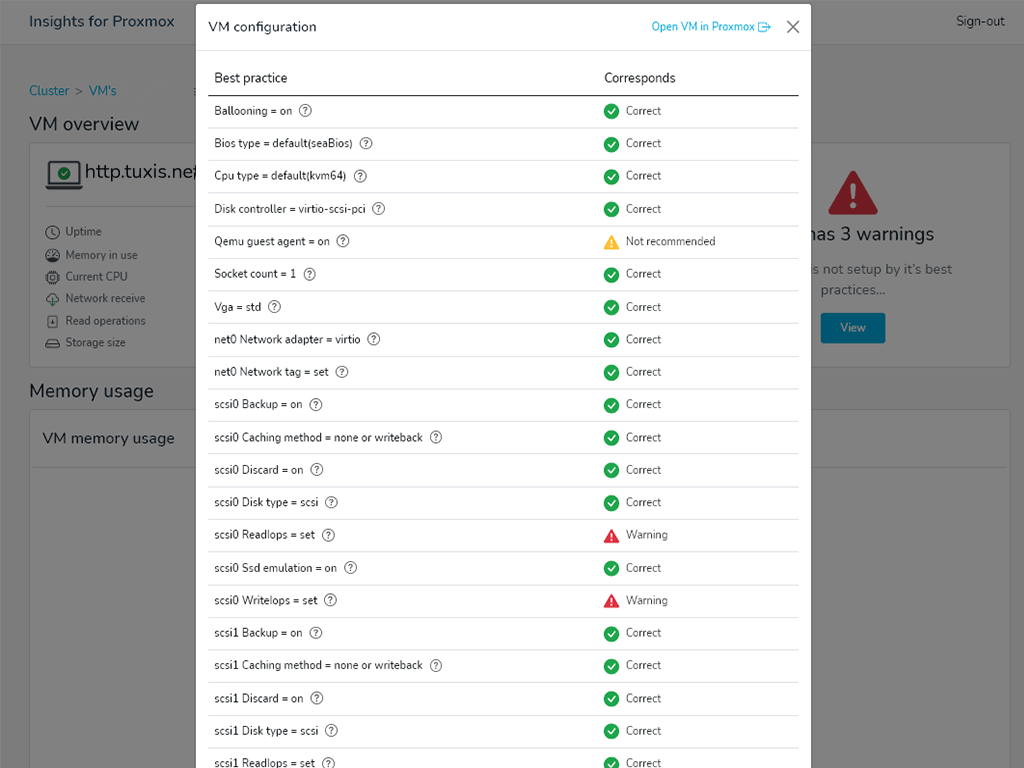Click the yellow Not recommended warning icon
Viewport: 1024px width, 768px height.
point(611,242)
